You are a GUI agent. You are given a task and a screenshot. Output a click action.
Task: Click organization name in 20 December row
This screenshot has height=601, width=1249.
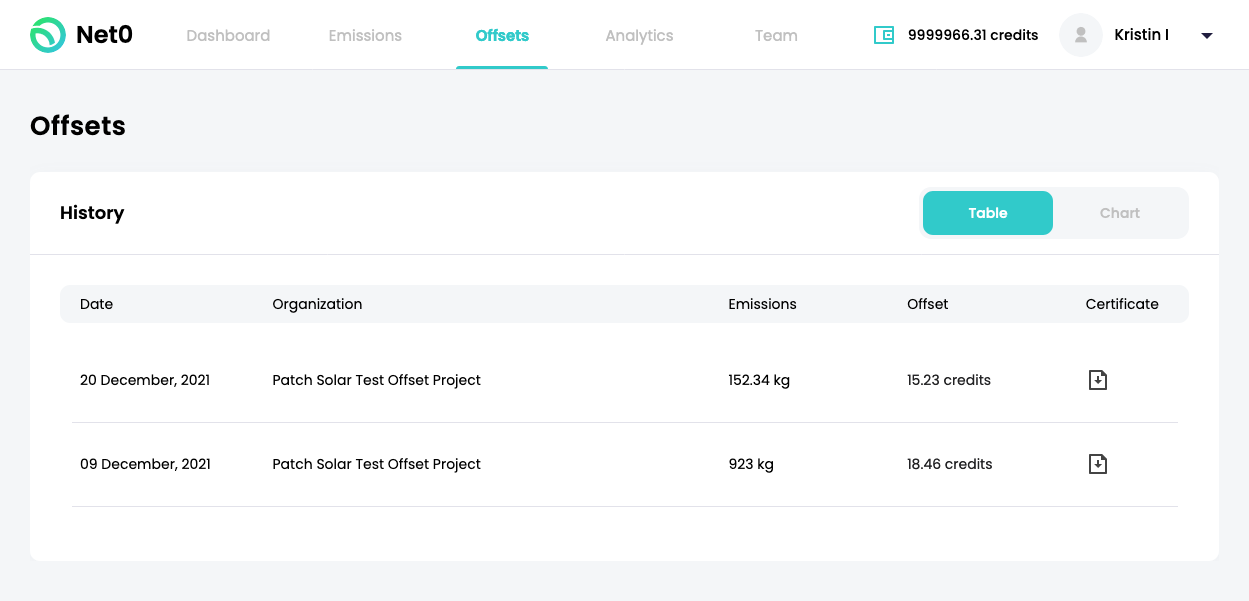pos(376,380)
